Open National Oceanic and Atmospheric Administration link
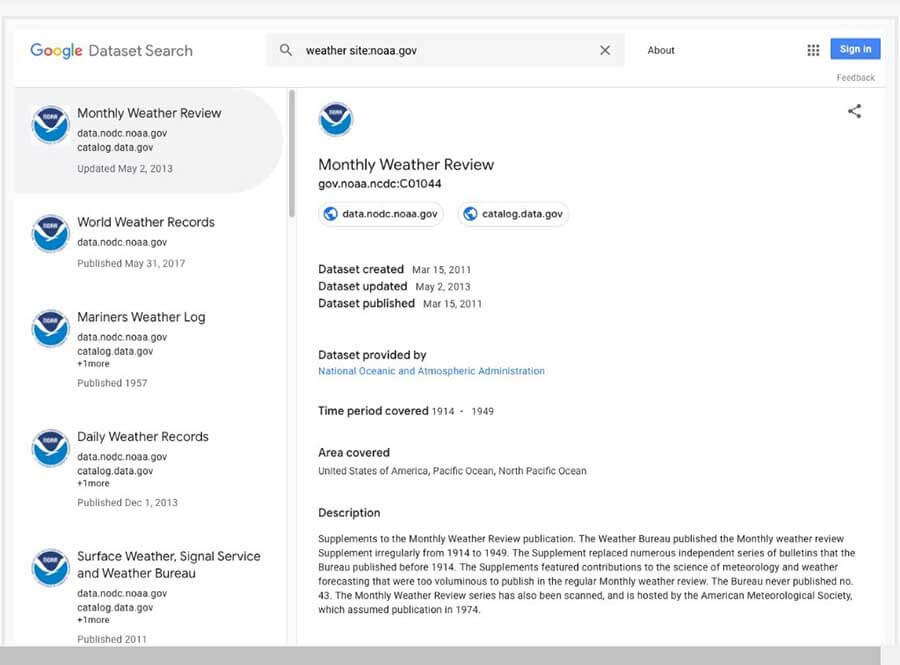The height and width of the screenshot is (665, 900). coord(431,371)
